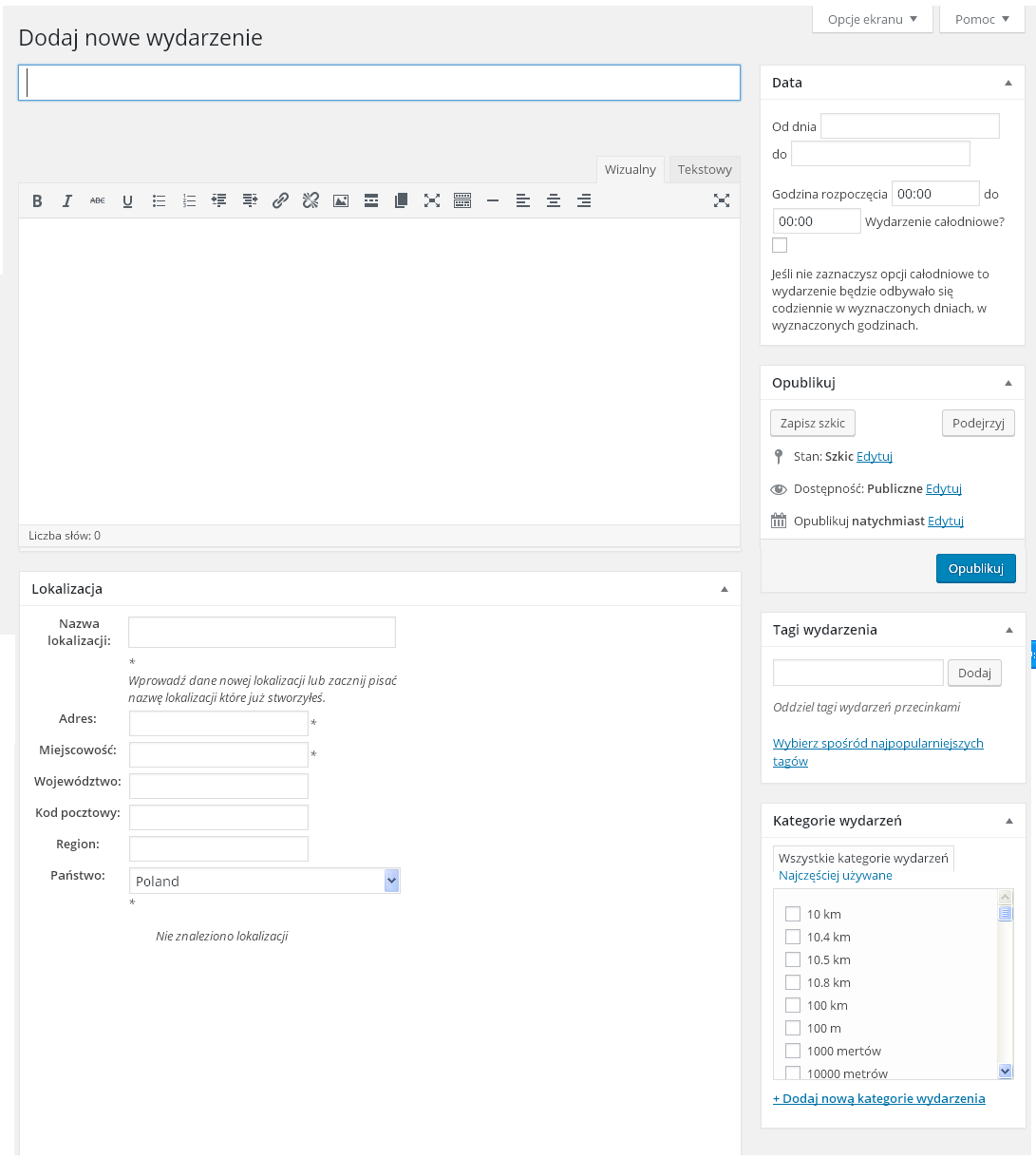Apply italic formatting in the editor
This screenshot has height=1158, width=1036.
67,200
